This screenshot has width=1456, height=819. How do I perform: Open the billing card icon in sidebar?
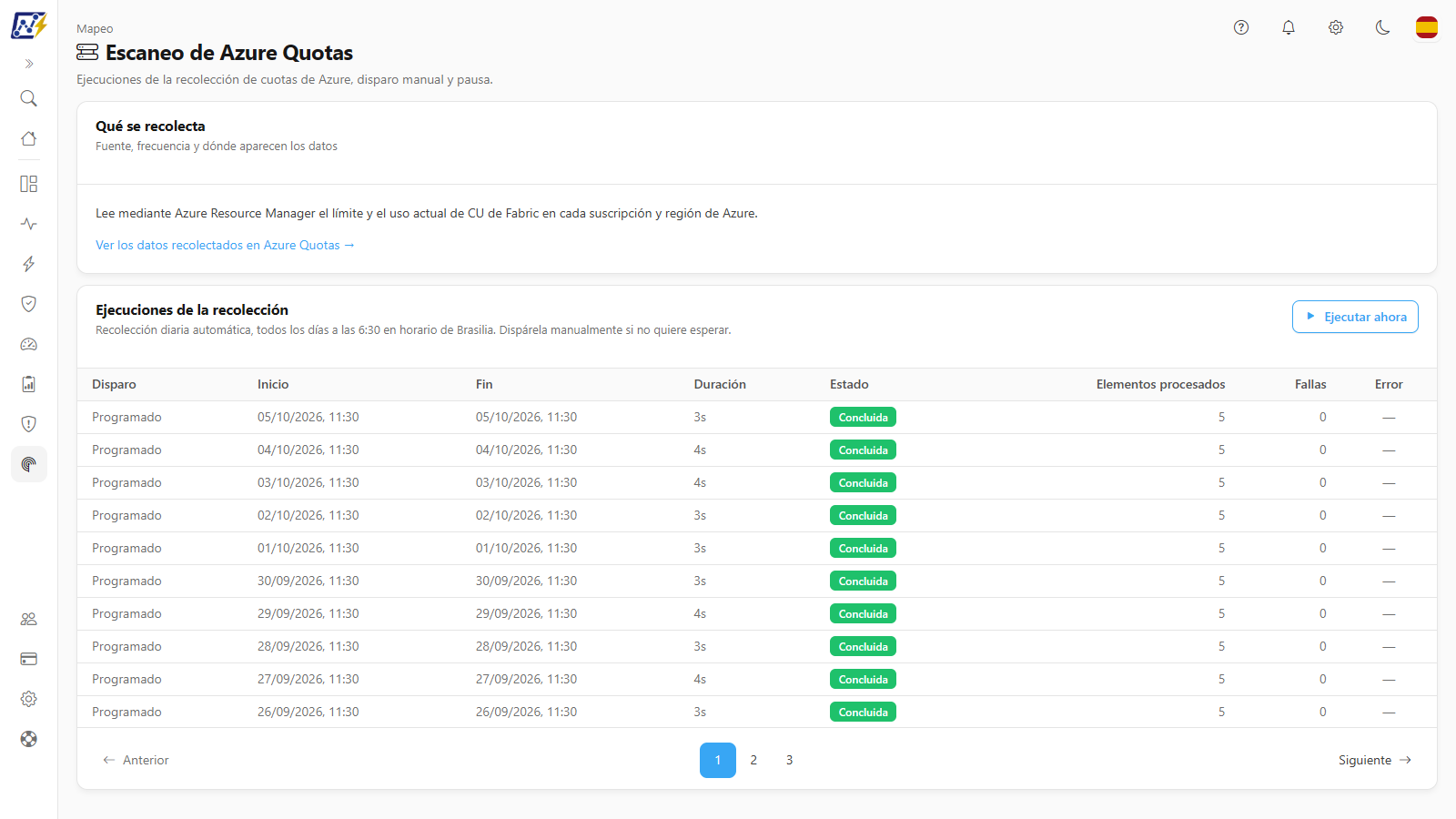(29, 659)
